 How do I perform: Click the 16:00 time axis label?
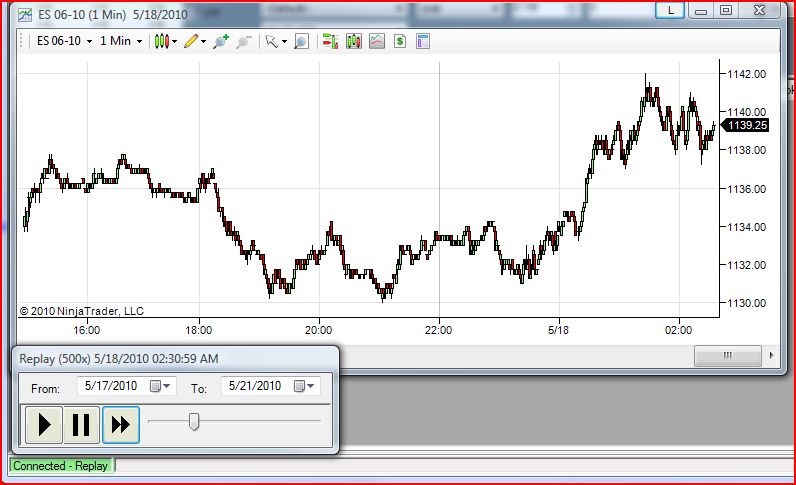(87, 330)
